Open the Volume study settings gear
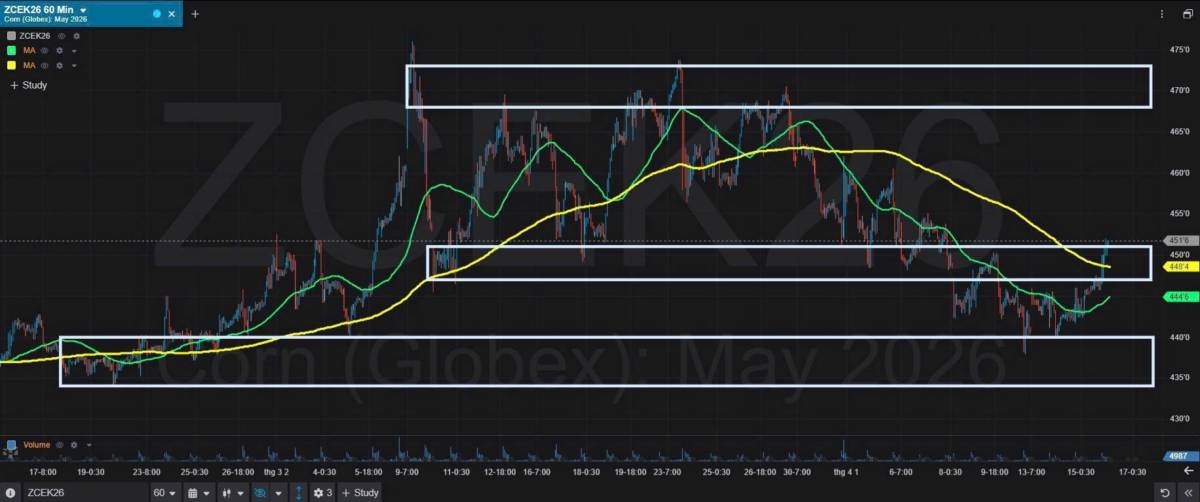 pos(74,445)
